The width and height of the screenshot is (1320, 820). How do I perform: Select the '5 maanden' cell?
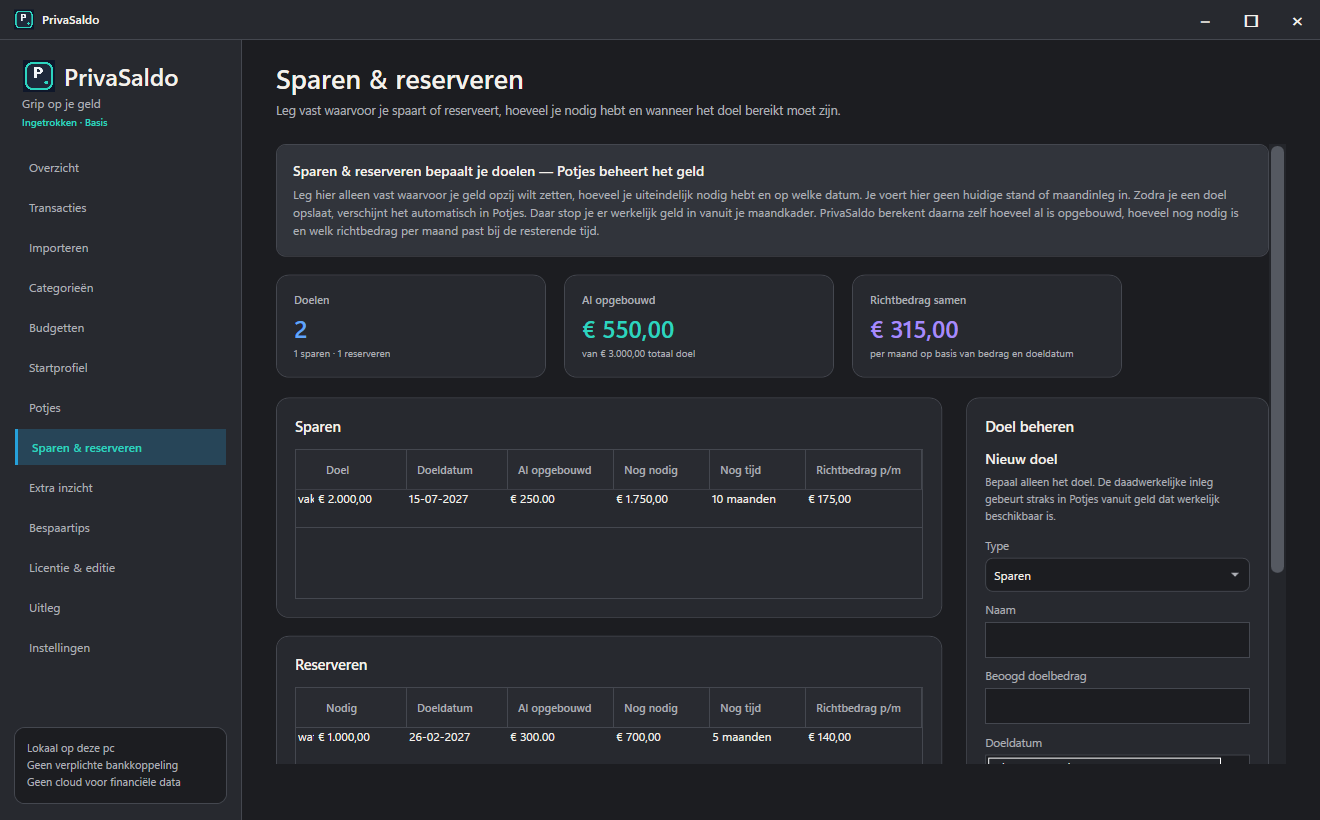(741, 737)
